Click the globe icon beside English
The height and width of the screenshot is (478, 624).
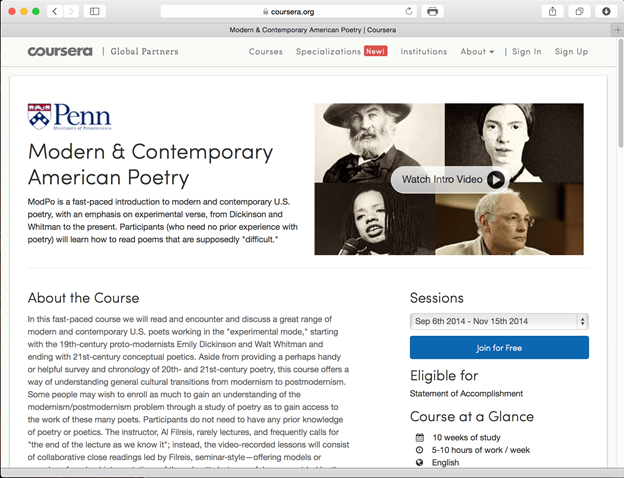click(419, 462)
